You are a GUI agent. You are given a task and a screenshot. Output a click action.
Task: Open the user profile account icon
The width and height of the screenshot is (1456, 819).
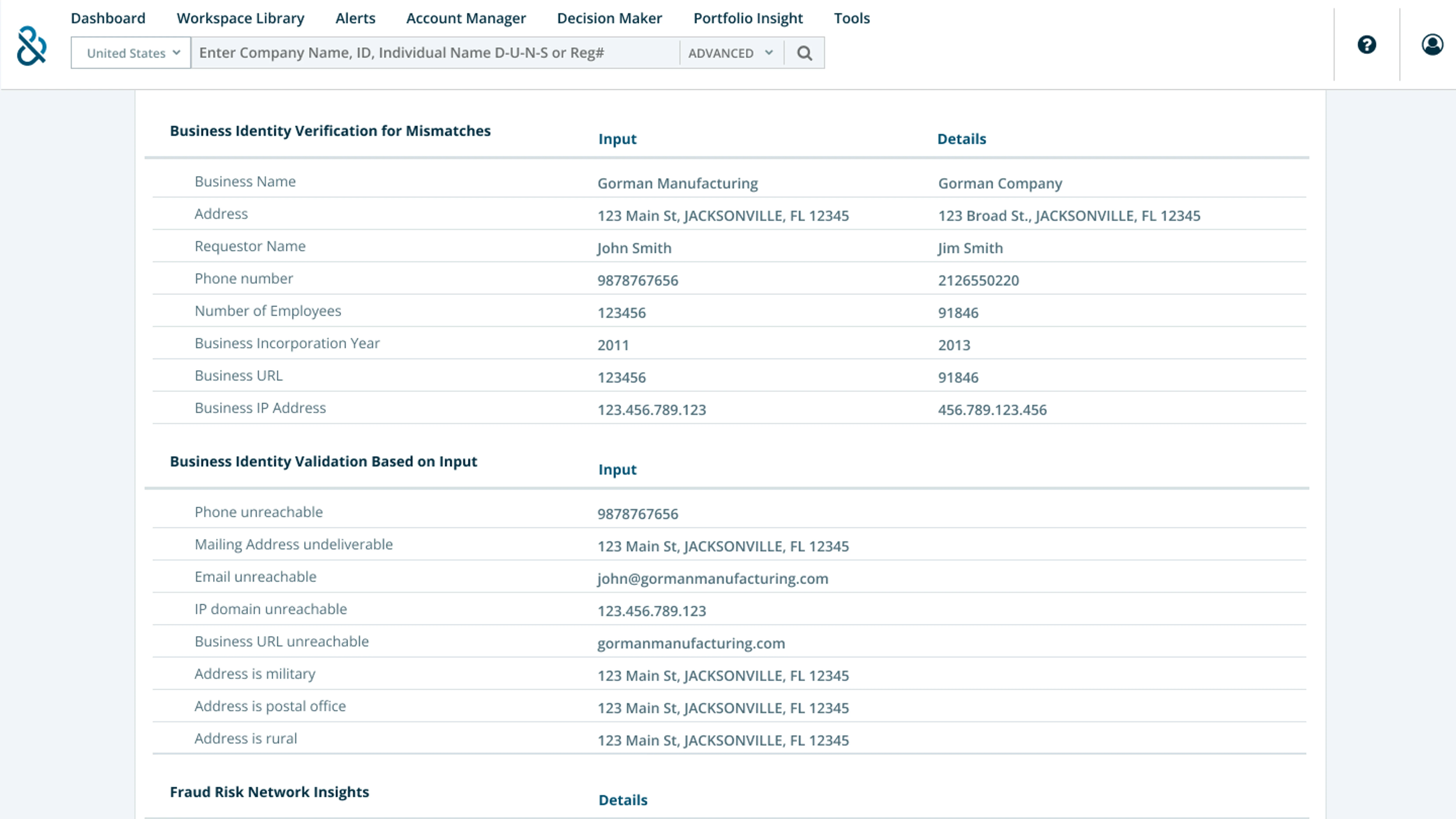tap(1432, 45)
